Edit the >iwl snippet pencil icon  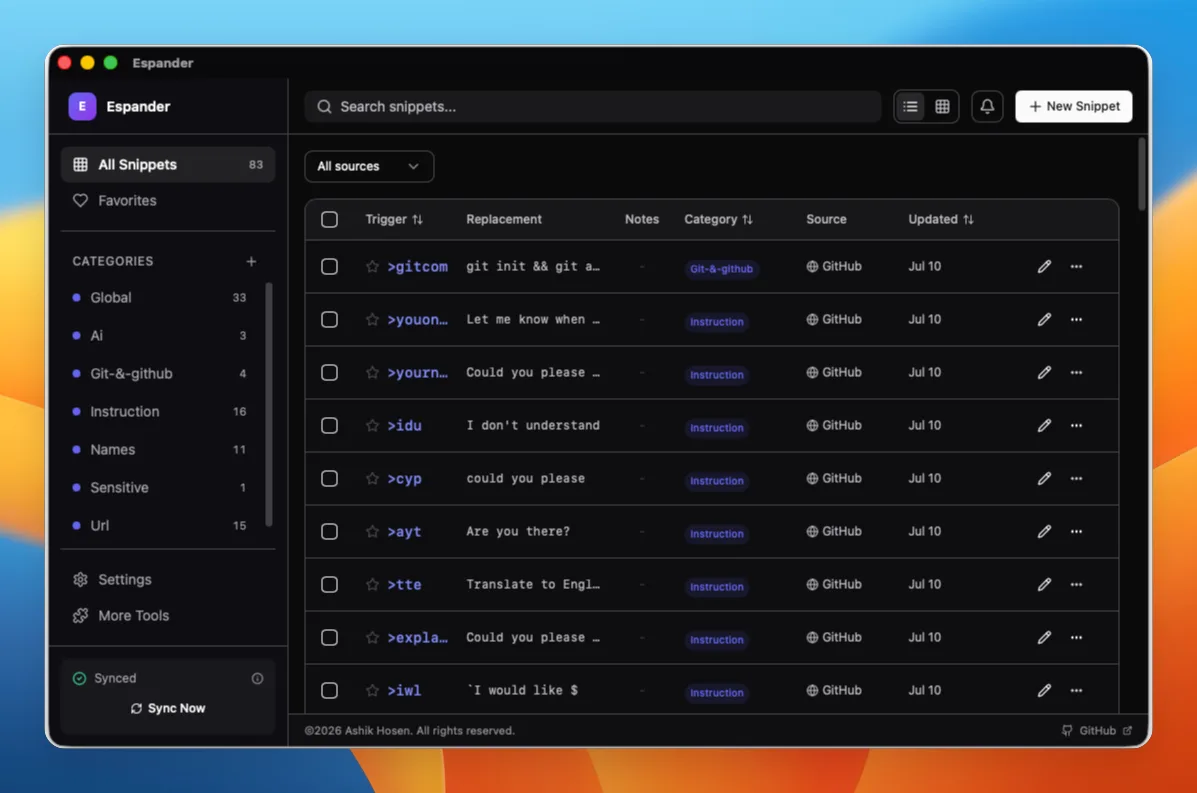(x=1044, y=691)
